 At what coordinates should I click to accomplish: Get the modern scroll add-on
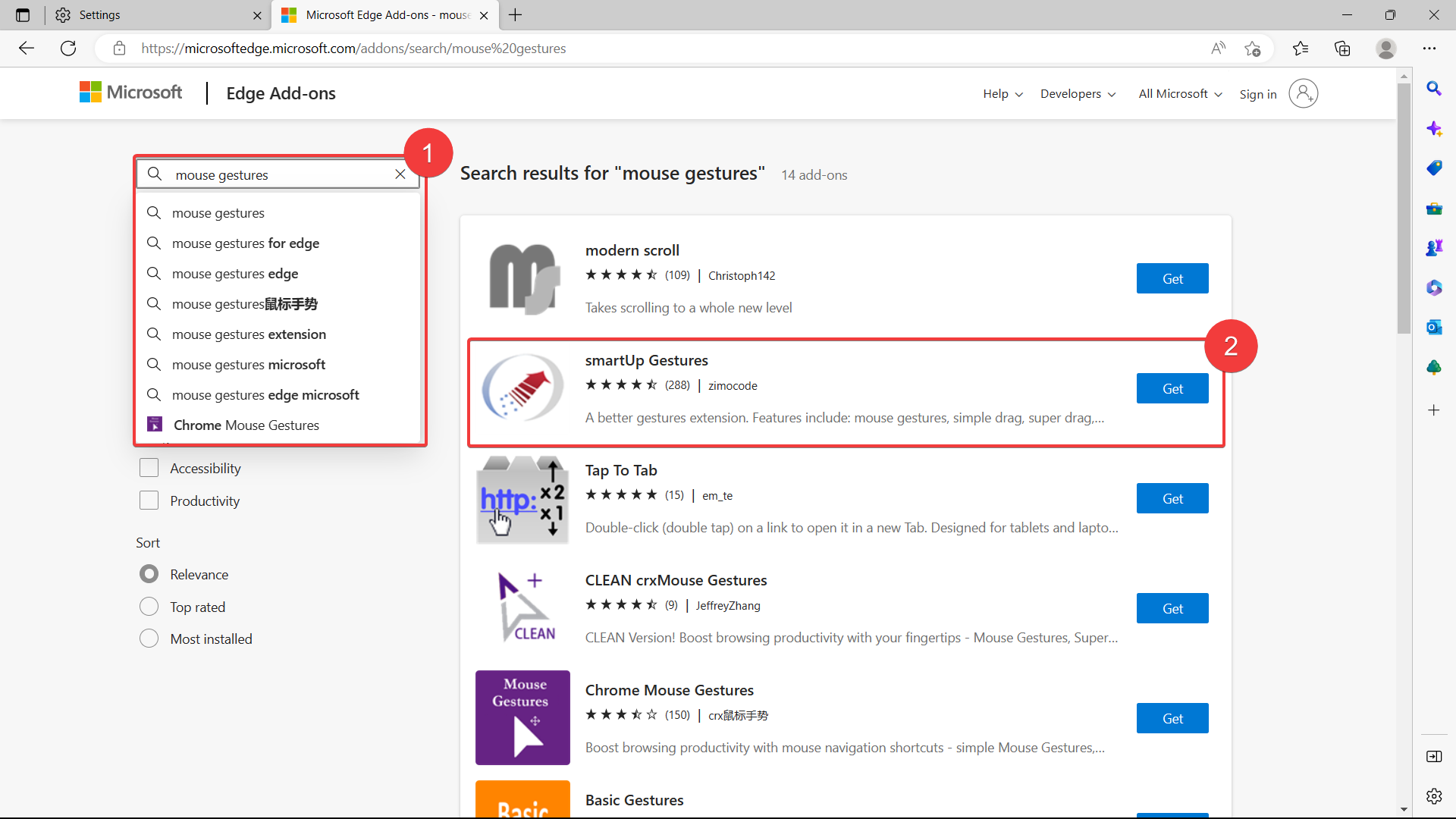click(1172, 278)
